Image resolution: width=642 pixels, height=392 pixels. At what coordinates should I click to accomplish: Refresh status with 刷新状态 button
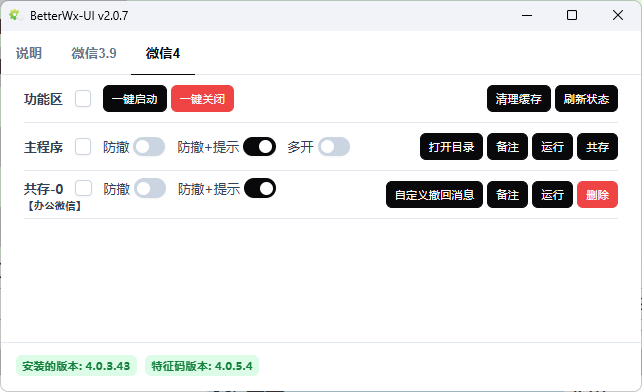[x=586, y=99]
